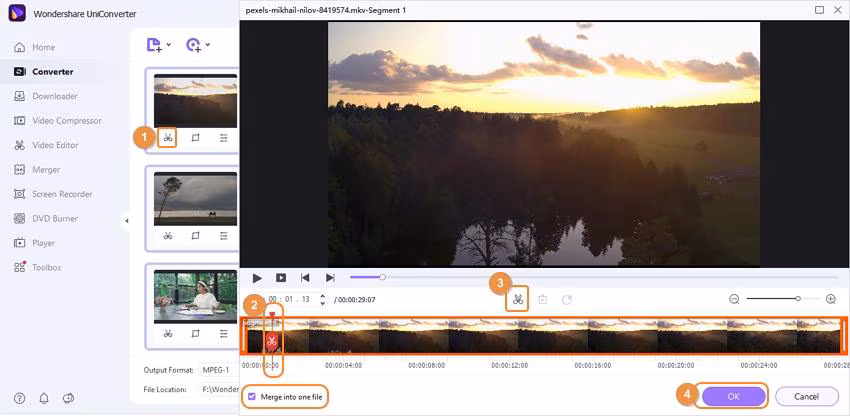The image size is (850, 416).
Task: Open the Player section
Action: [x=35, y=243]
